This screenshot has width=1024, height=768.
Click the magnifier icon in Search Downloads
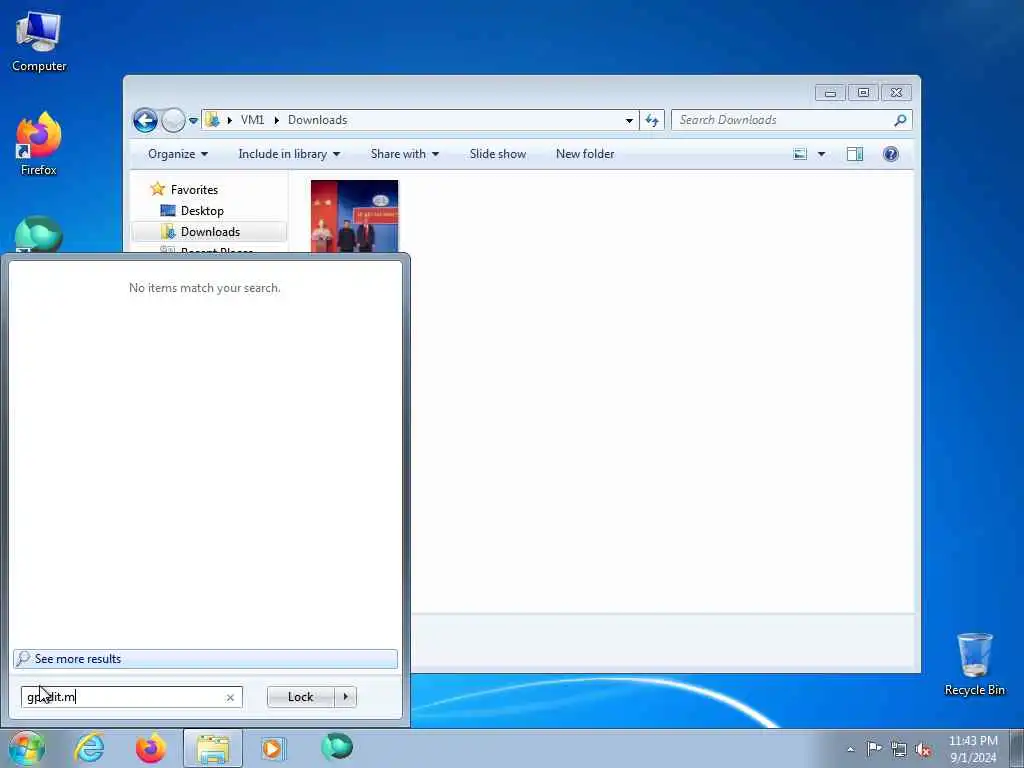tap(901, 120)
